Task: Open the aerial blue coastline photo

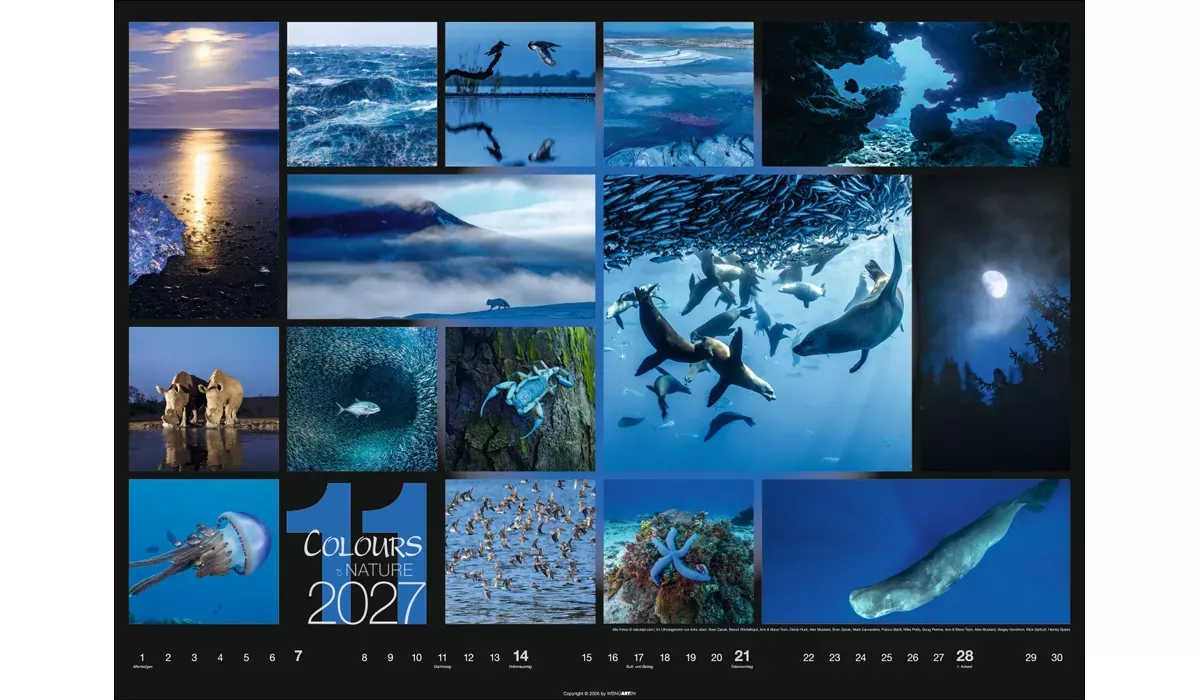Action: point(678,94)
